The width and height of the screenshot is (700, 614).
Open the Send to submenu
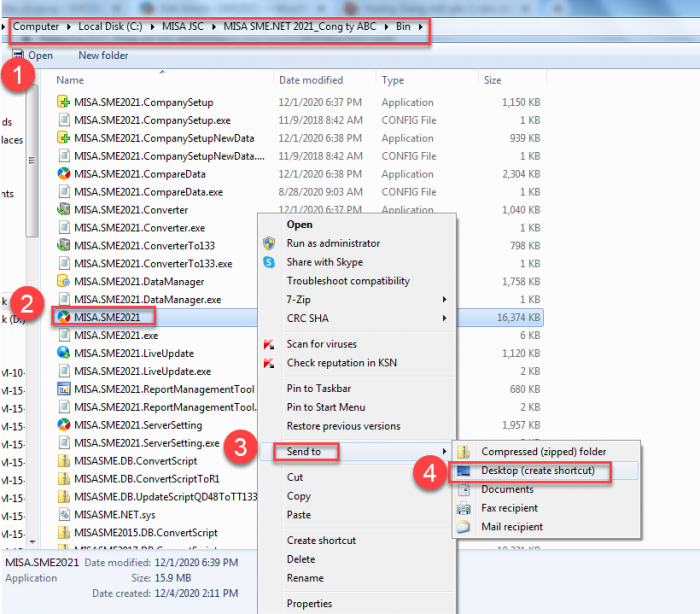pyautogui.click(x=304, y=452)
